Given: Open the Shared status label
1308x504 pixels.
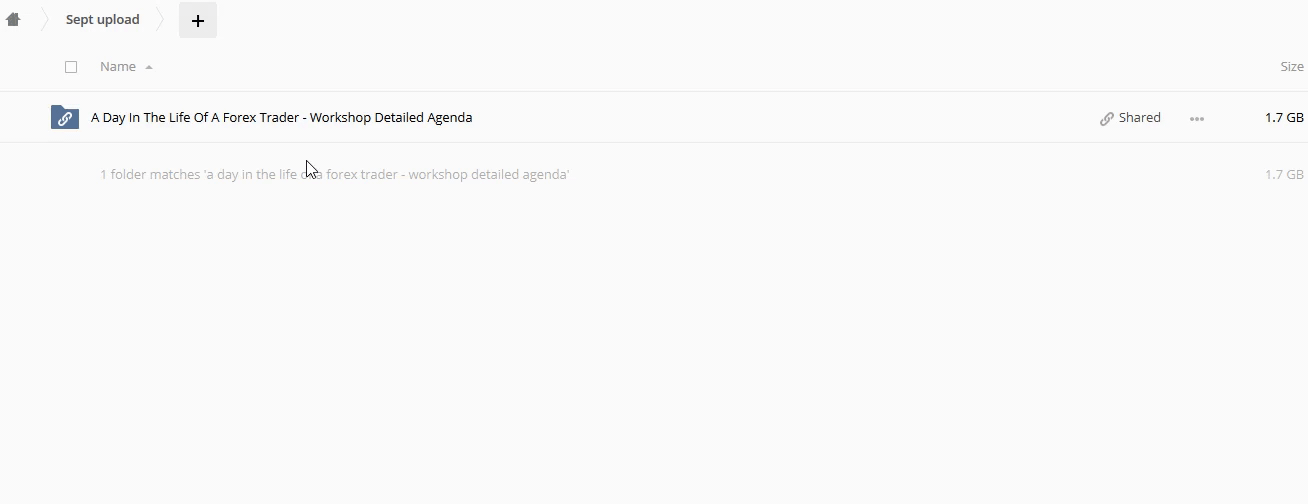Looking at the screenshot, I should tap(1140, 117).
